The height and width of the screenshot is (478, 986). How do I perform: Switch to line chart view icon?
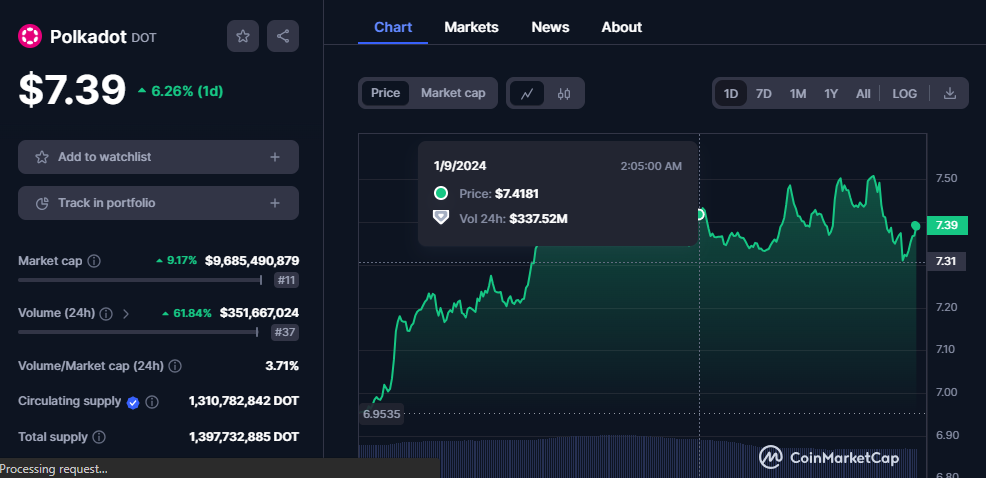pos(527,94)
